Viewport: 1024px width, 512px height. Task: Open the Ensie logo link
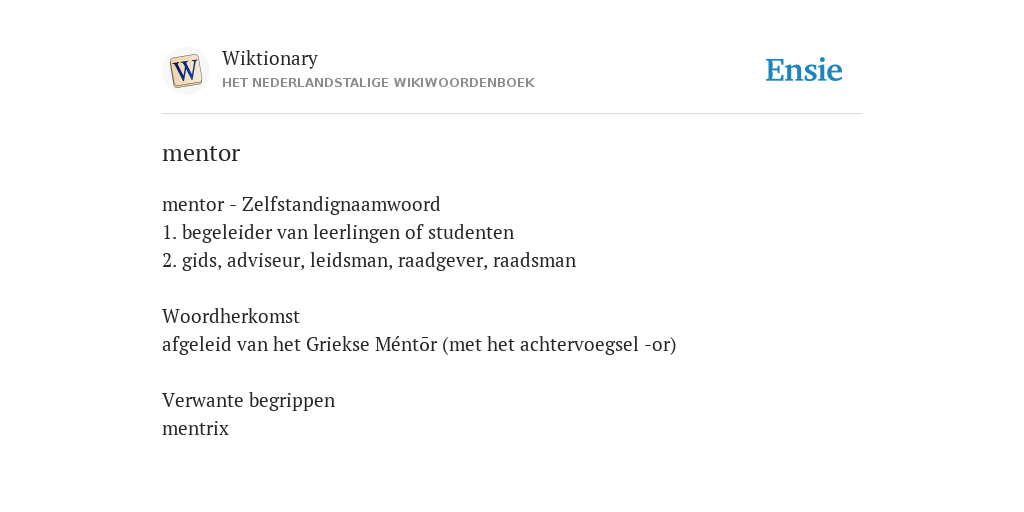pos(803,70)
